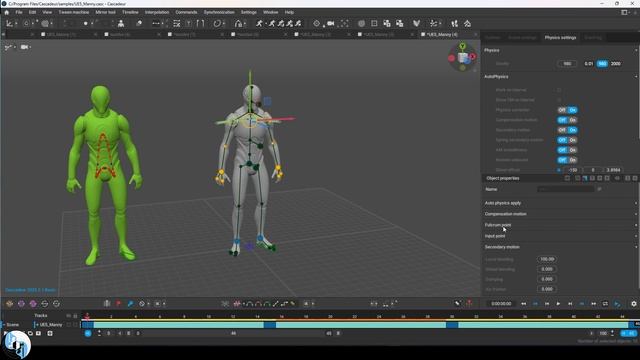640x360 pixels.
Task: Select the green character model in the viewport
Action: pos(104,176)
